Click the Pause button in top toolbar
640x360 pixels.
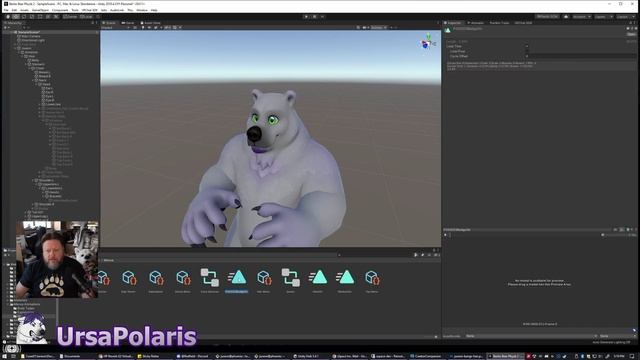point(314,17)
